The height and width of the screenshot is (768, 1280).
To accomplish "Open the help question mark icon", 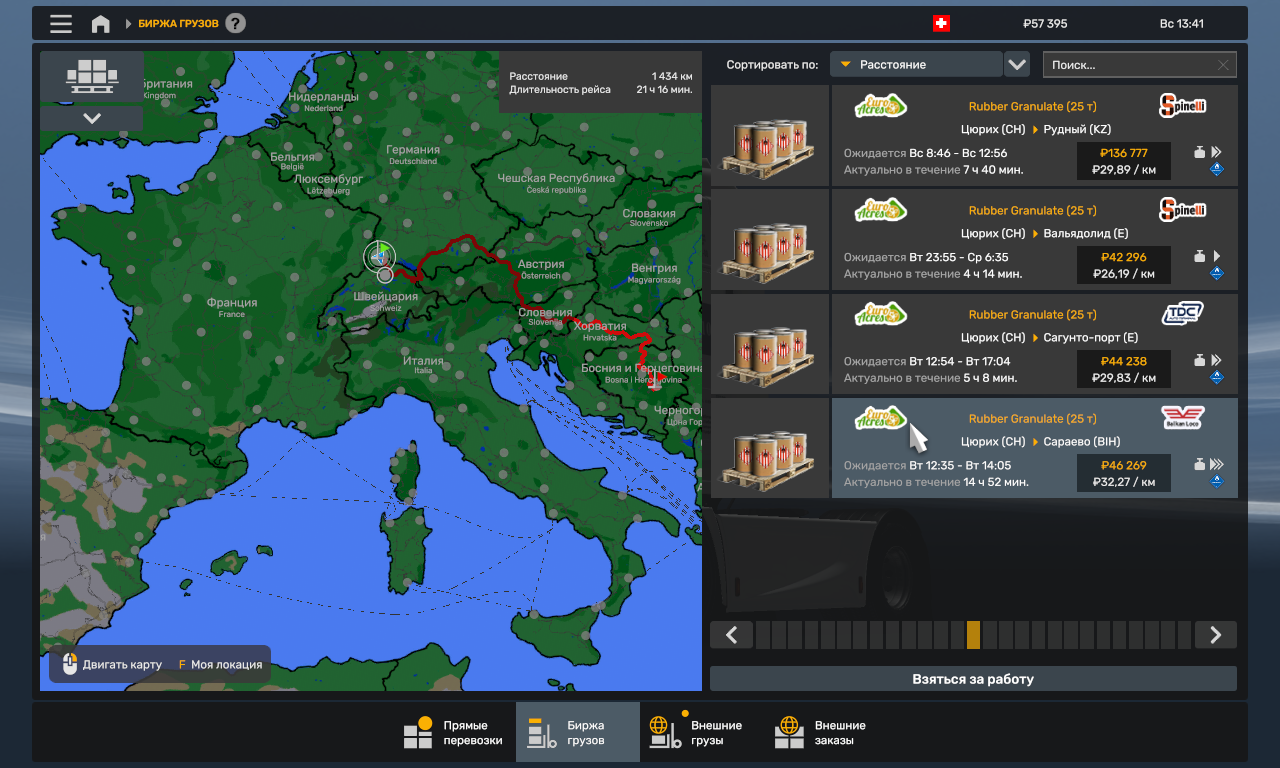I will (235, 23).
